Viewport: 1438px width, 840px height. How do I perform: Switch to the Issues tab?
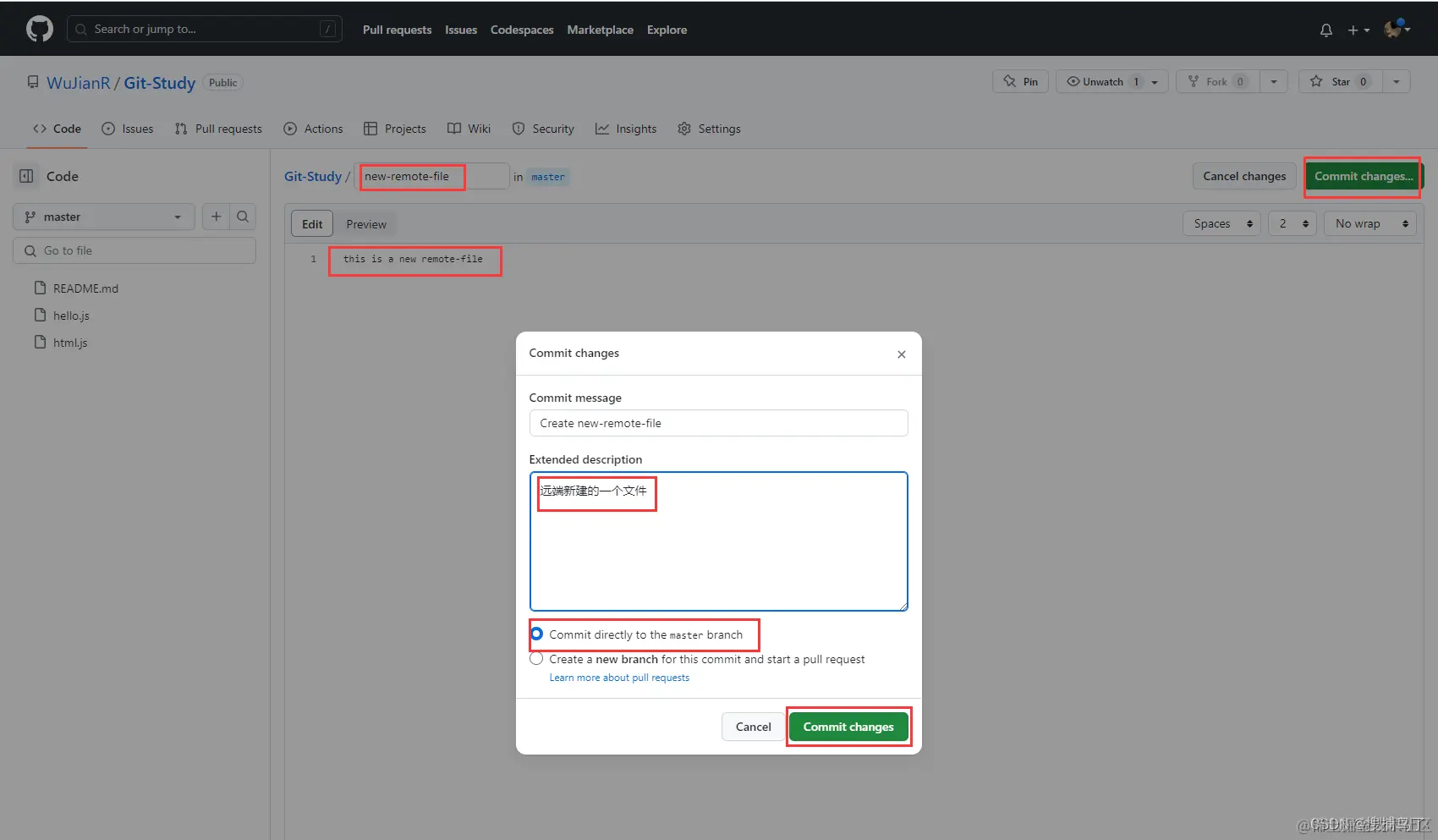128,129
